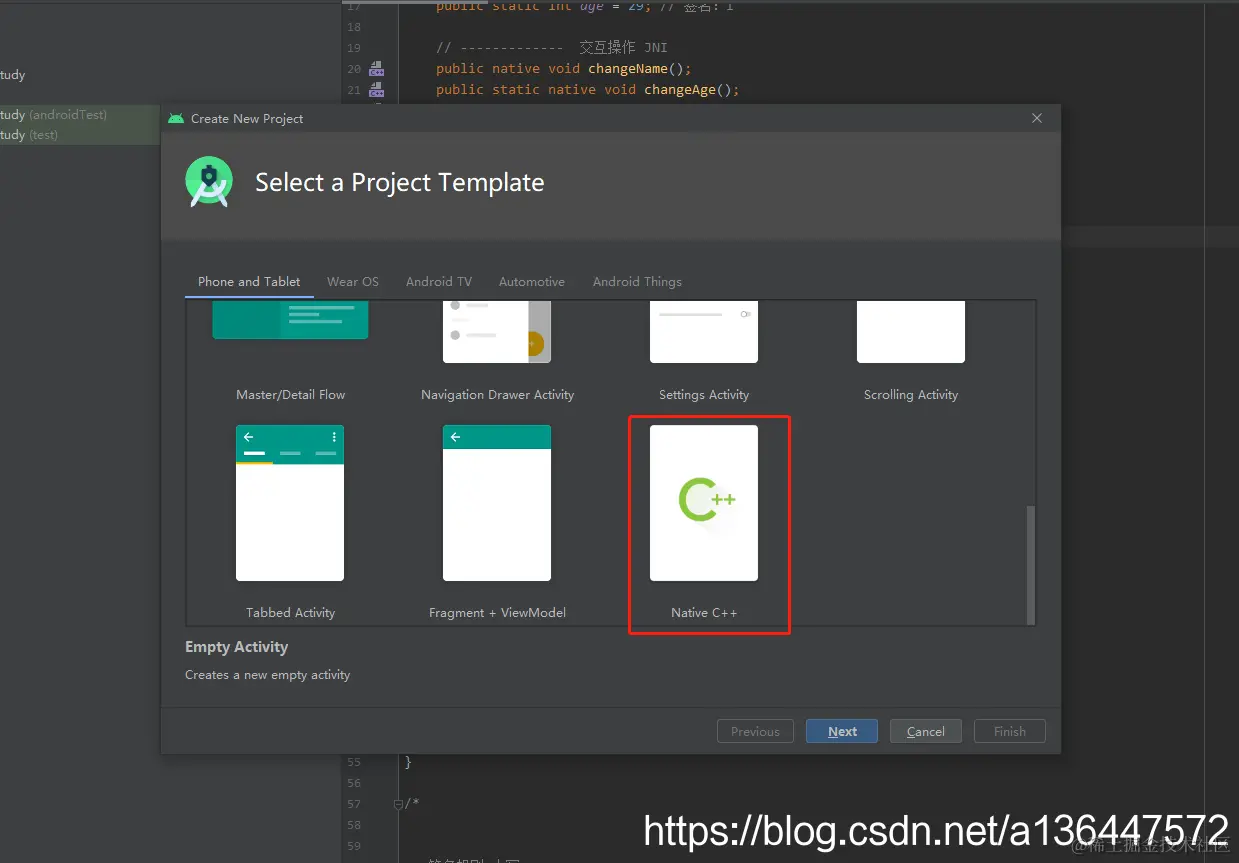
Task: Click the back arrow in Tabbed Activity preview
Action: click(x=249, y=437)
